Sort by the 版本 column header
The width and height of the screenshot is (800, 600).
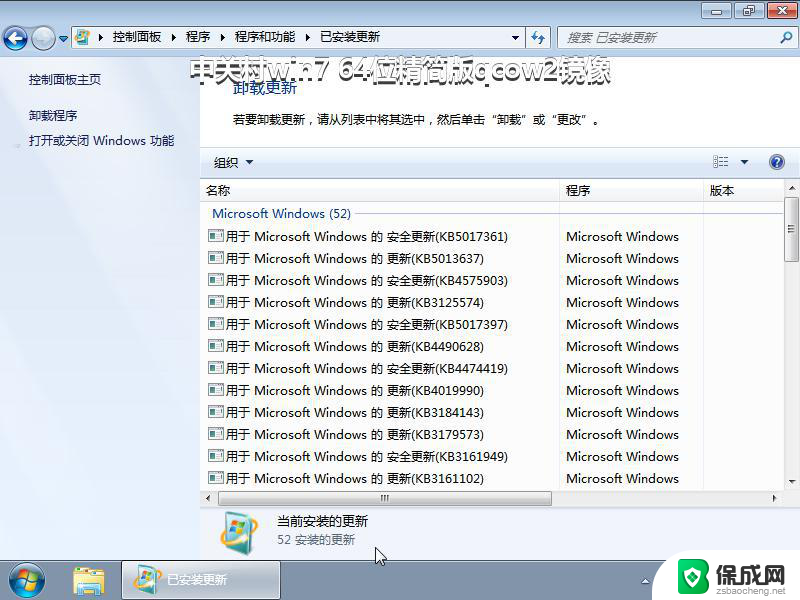(x=744, y=190)
